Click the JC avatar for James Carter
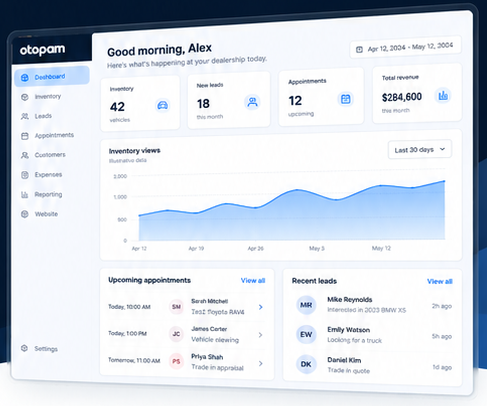Image resolution: width=487 pixels, height=406 pixels. [176, 334]
